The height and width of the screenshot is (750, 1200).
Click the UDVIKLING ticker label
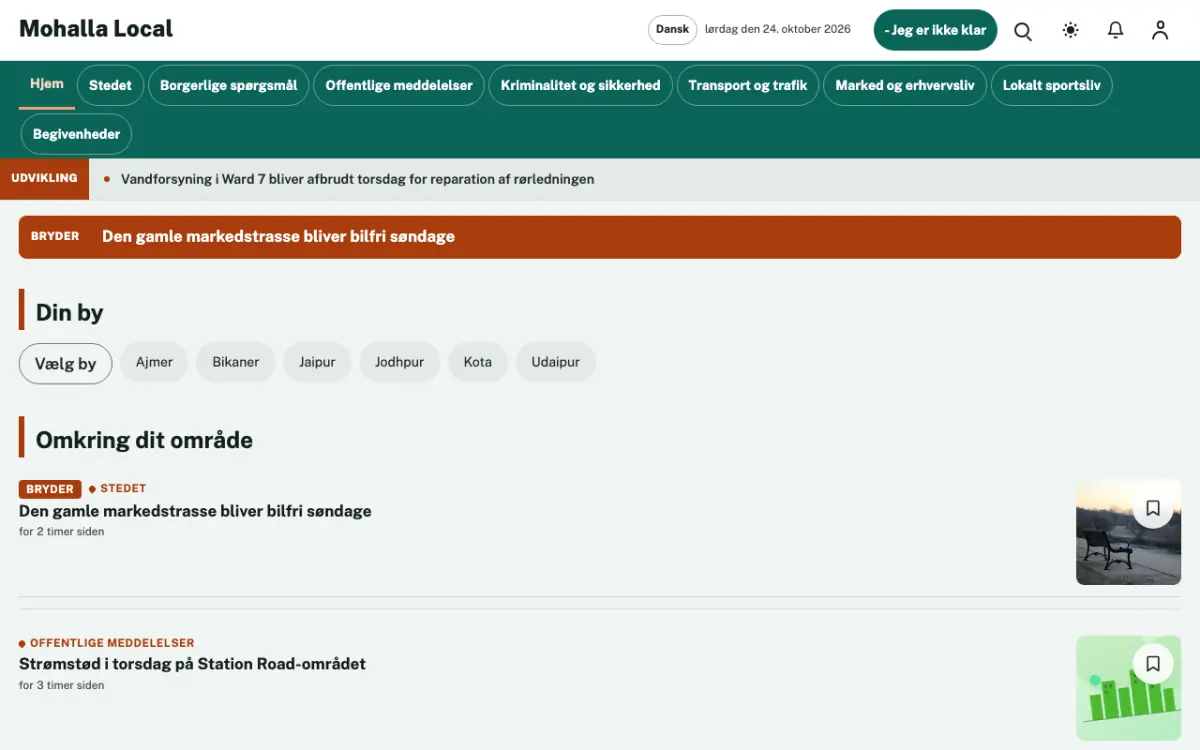44,179
